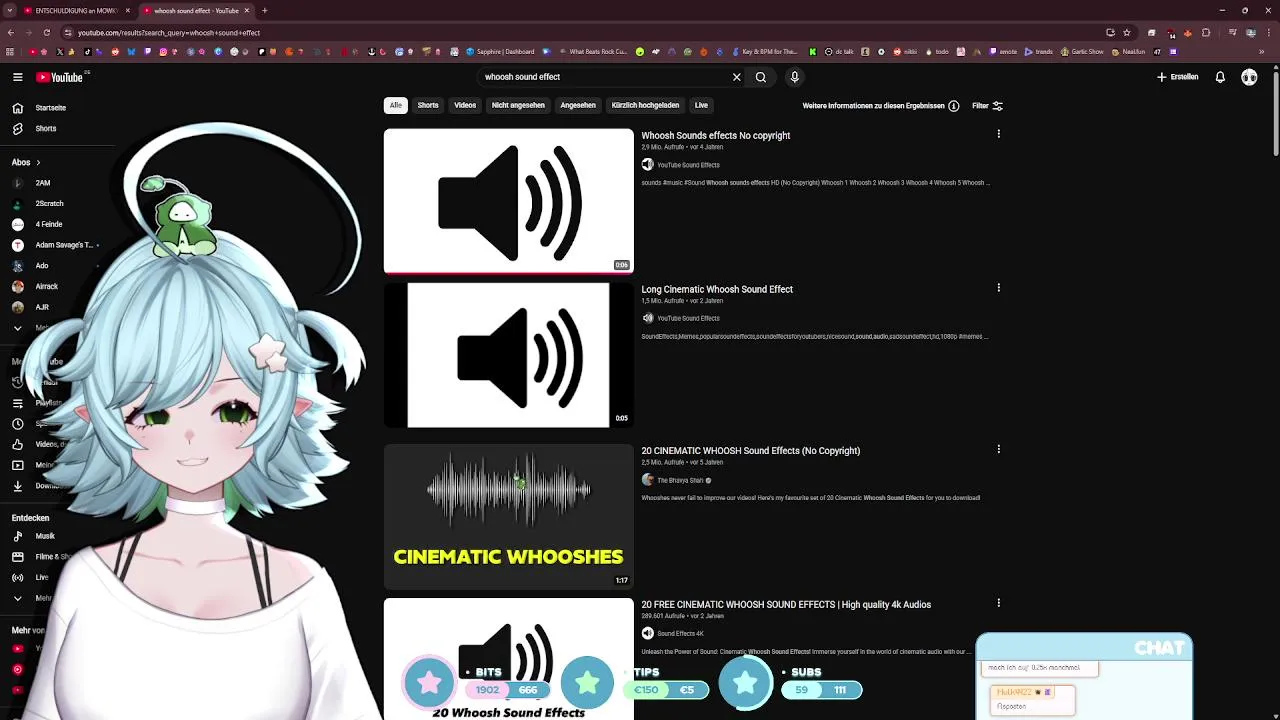Click info icon next to Weitere Informationen

tap(954, 106)
